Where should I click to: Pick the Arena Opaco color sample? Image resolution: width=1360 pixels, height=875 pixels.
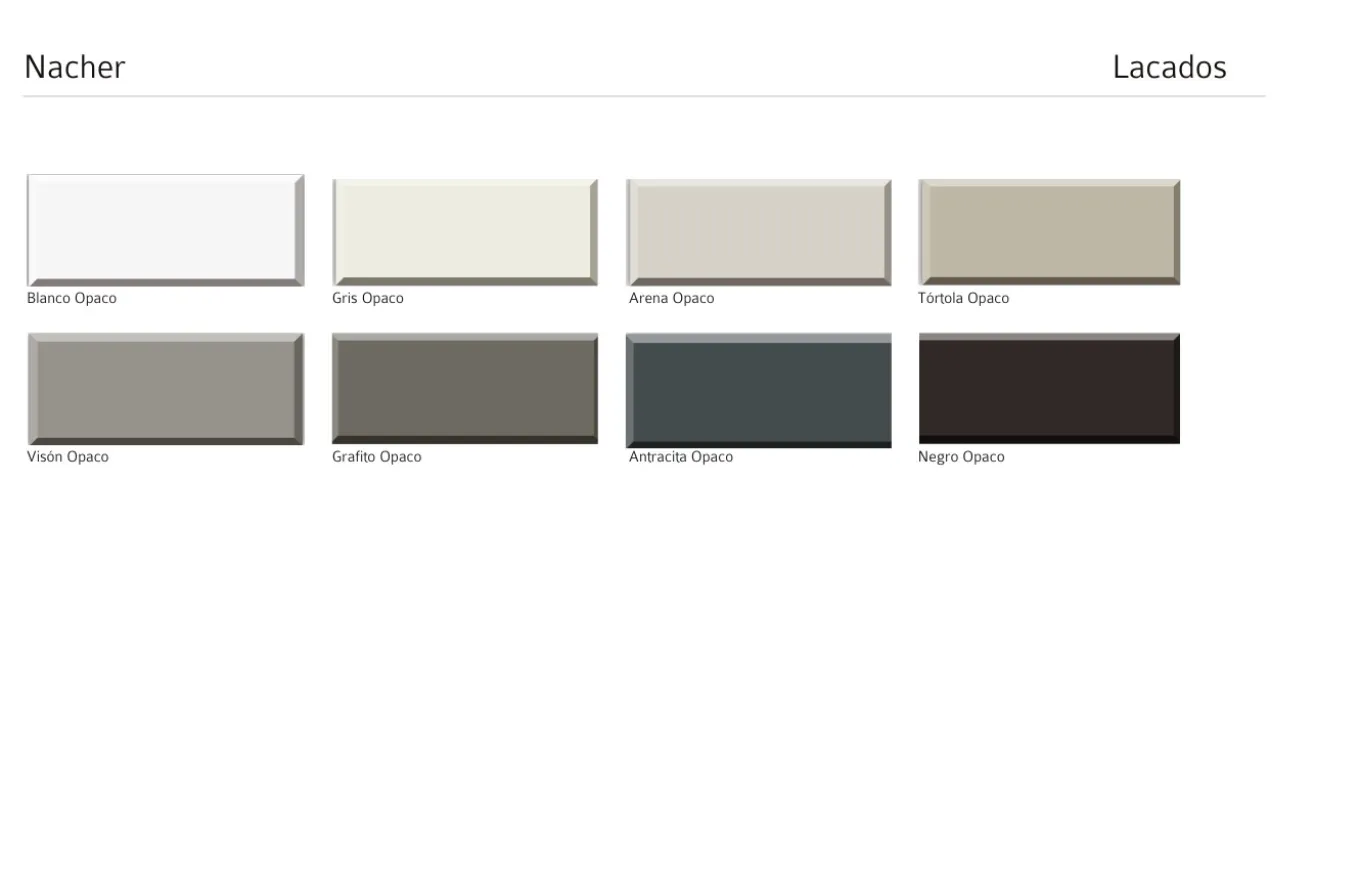(758, 232)
